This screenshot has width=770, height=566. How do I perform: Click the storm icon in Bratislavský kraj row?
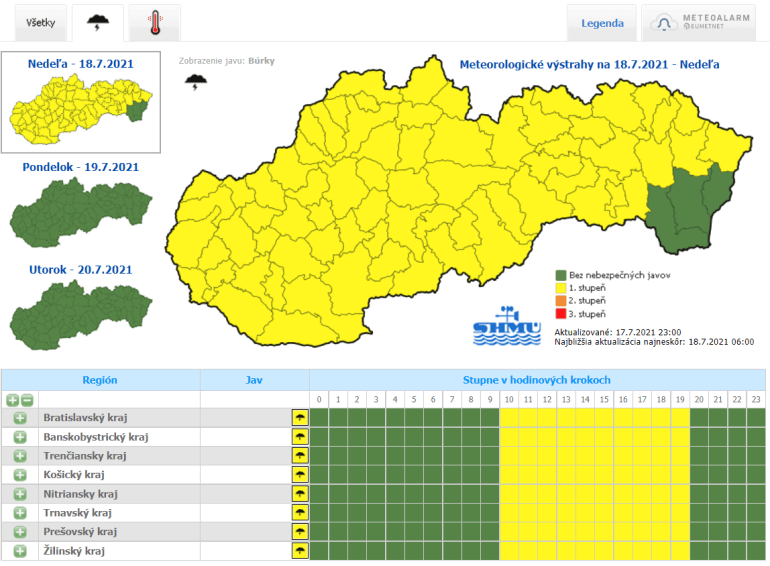point(300,418)
